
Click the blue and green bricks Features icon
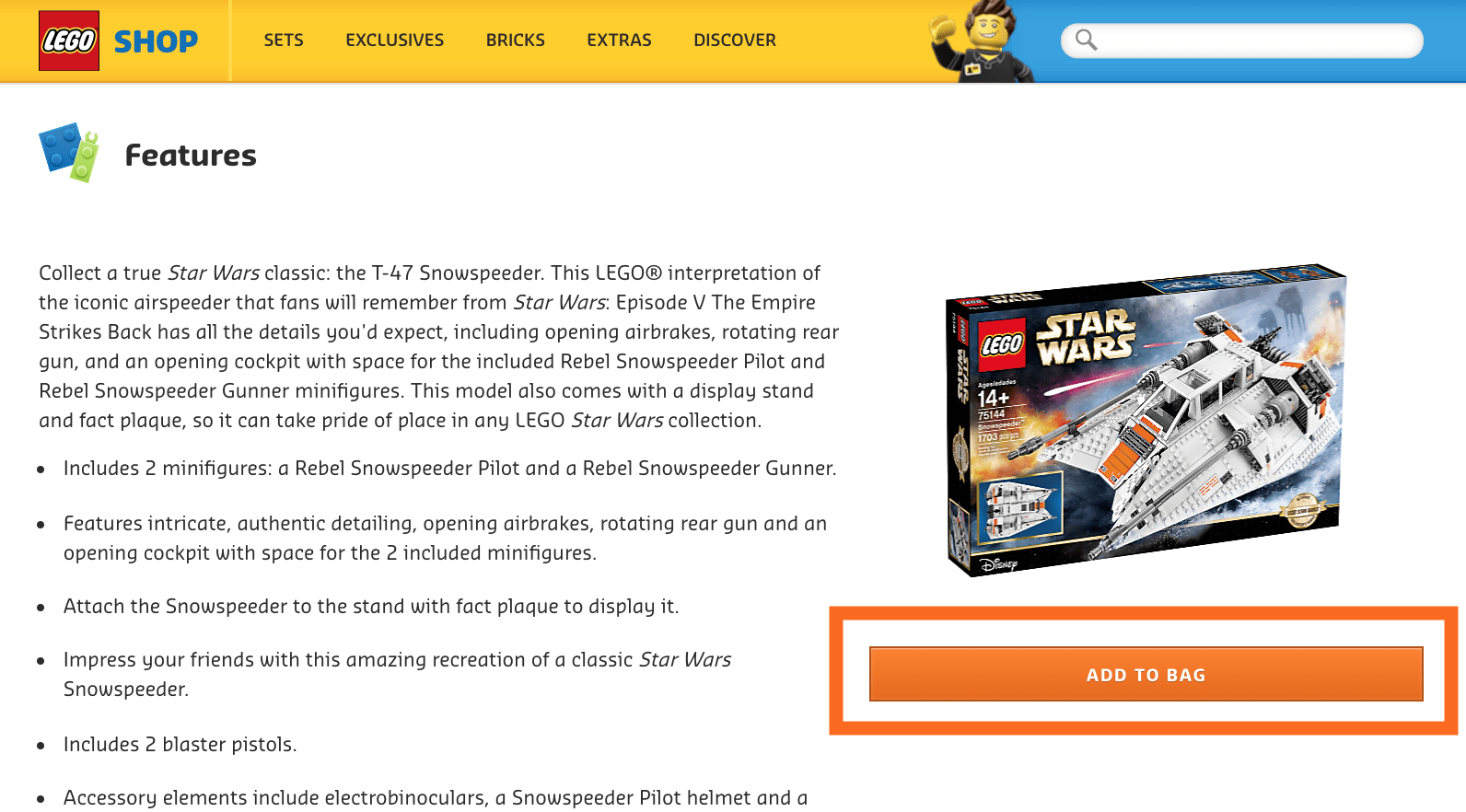click(x=69, y=152)
